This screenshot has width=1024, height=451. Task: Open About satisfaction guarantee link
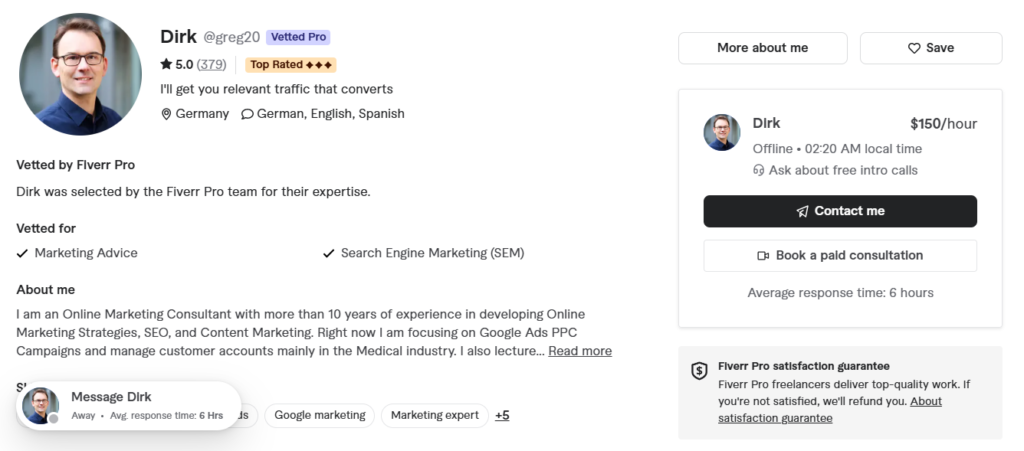[x=830, y=410]
